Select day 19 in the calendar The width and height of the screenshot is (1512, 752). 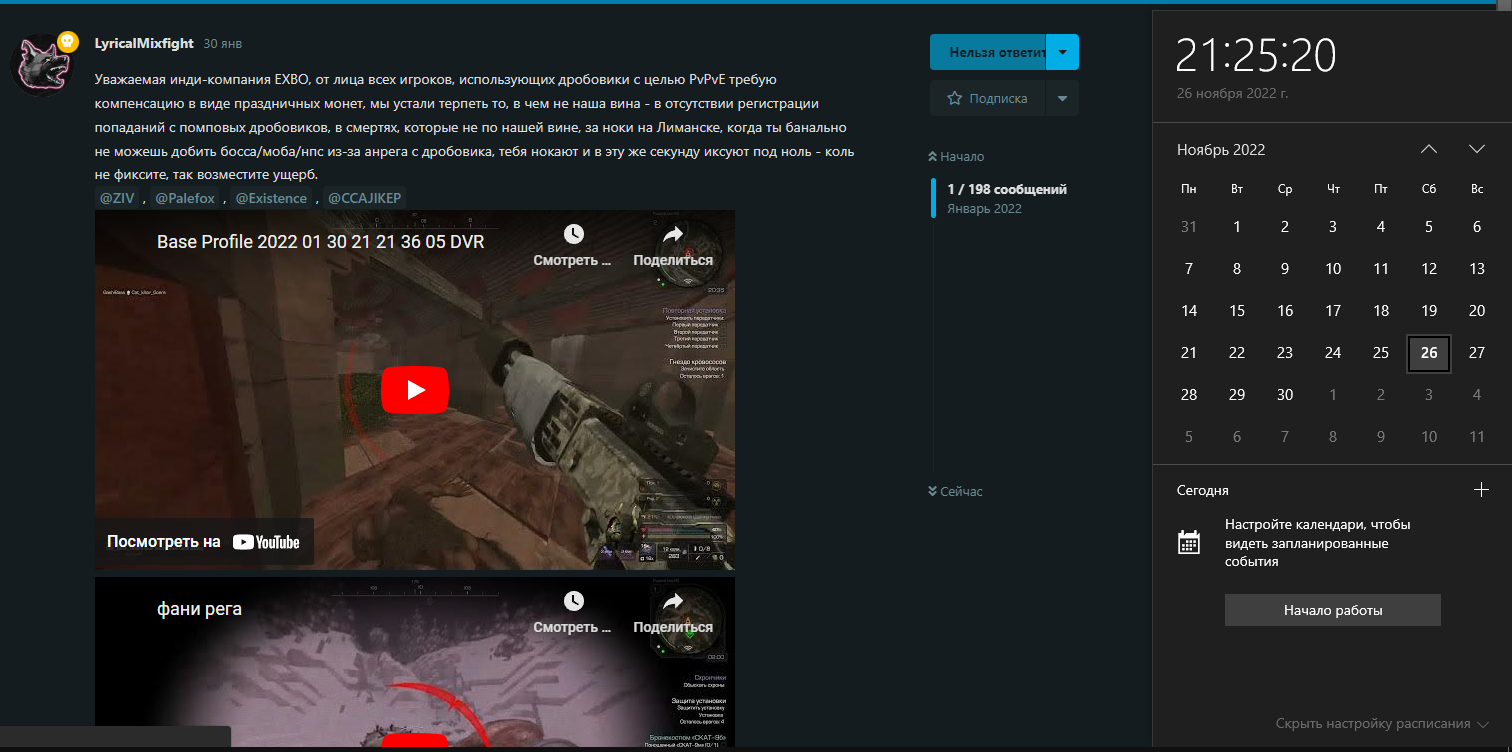pos(1429,311)
